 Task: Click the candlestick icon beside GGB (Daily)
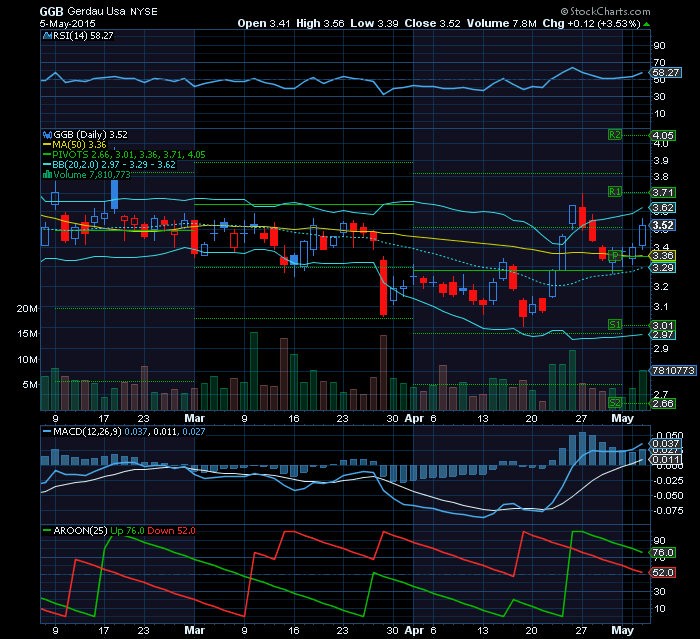[47, 135]
